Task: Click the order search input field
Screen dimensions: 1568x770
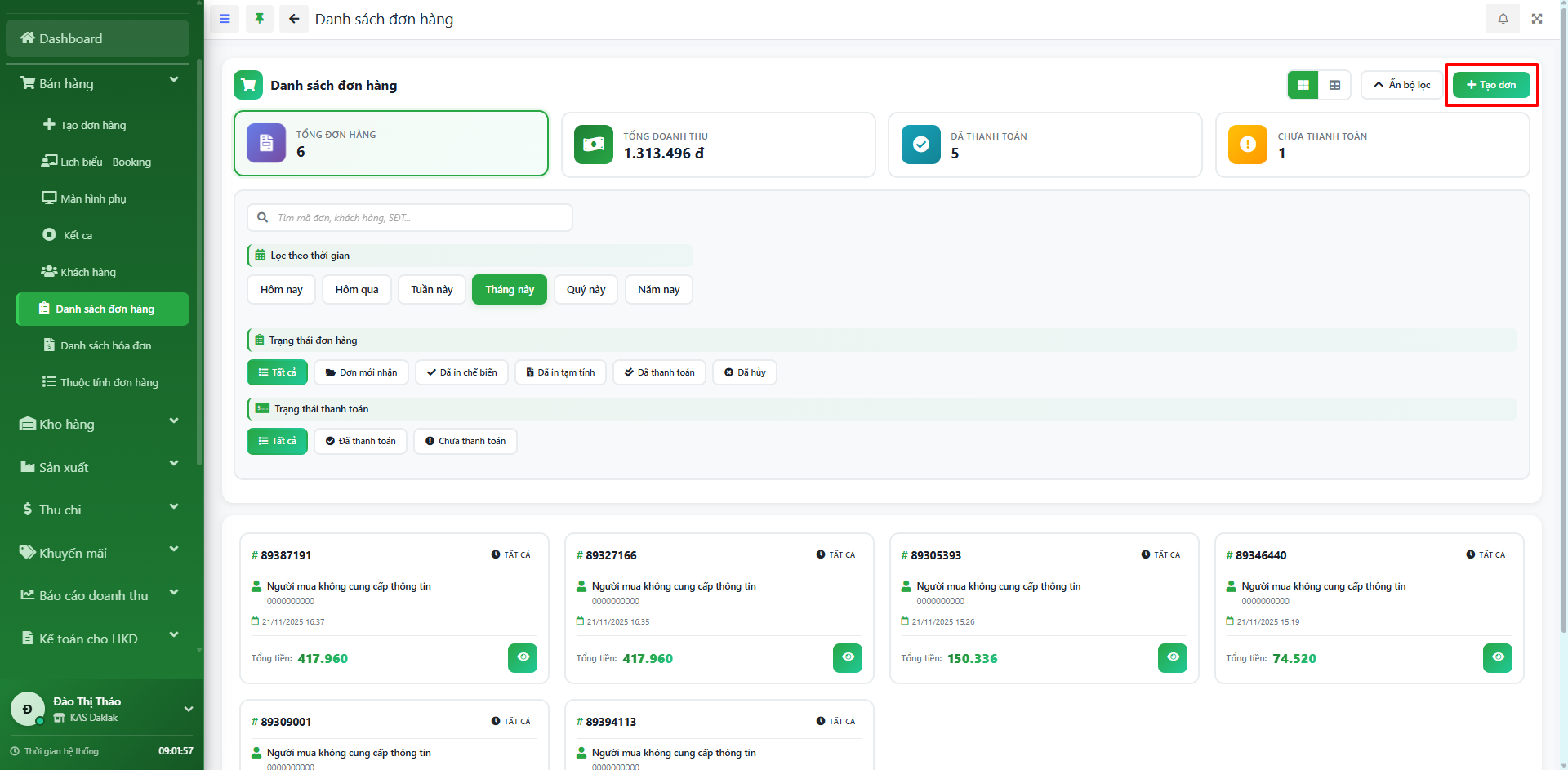Action: [410, 218]
